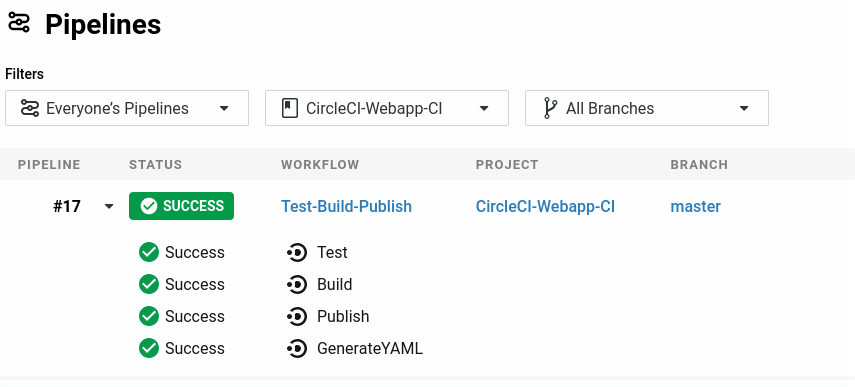
Task: Click the BRANCH column header
Action: (x=699, y=165)
